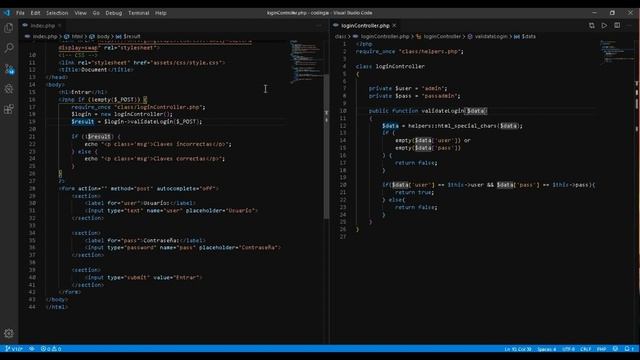Viewport: 640px width, 360px height.
Task: Click class folder breadcrumb in right editor
Action: click(340, 36)
